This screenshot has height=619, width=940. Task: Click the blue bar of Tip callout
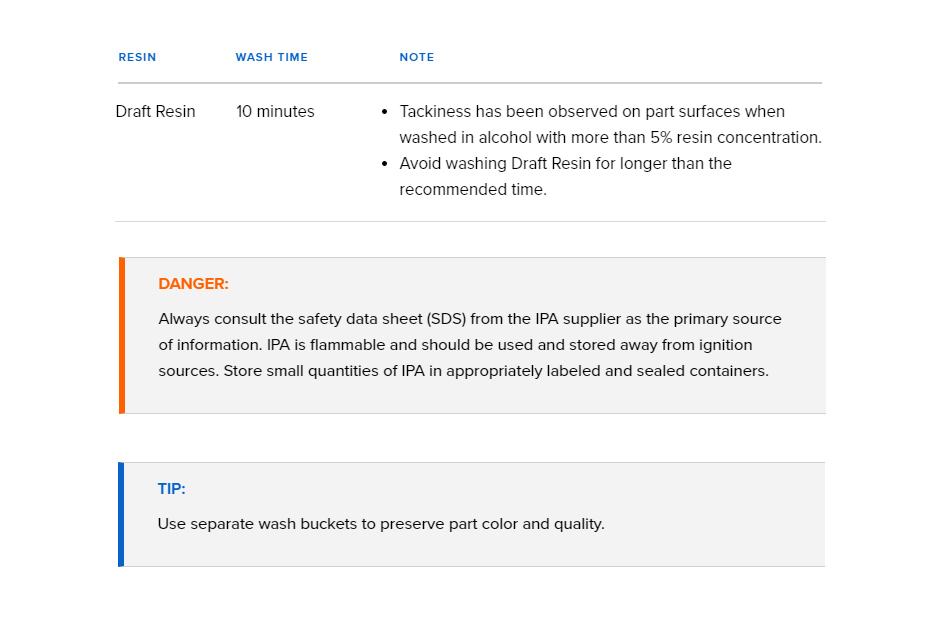click(x=121, y=514)
